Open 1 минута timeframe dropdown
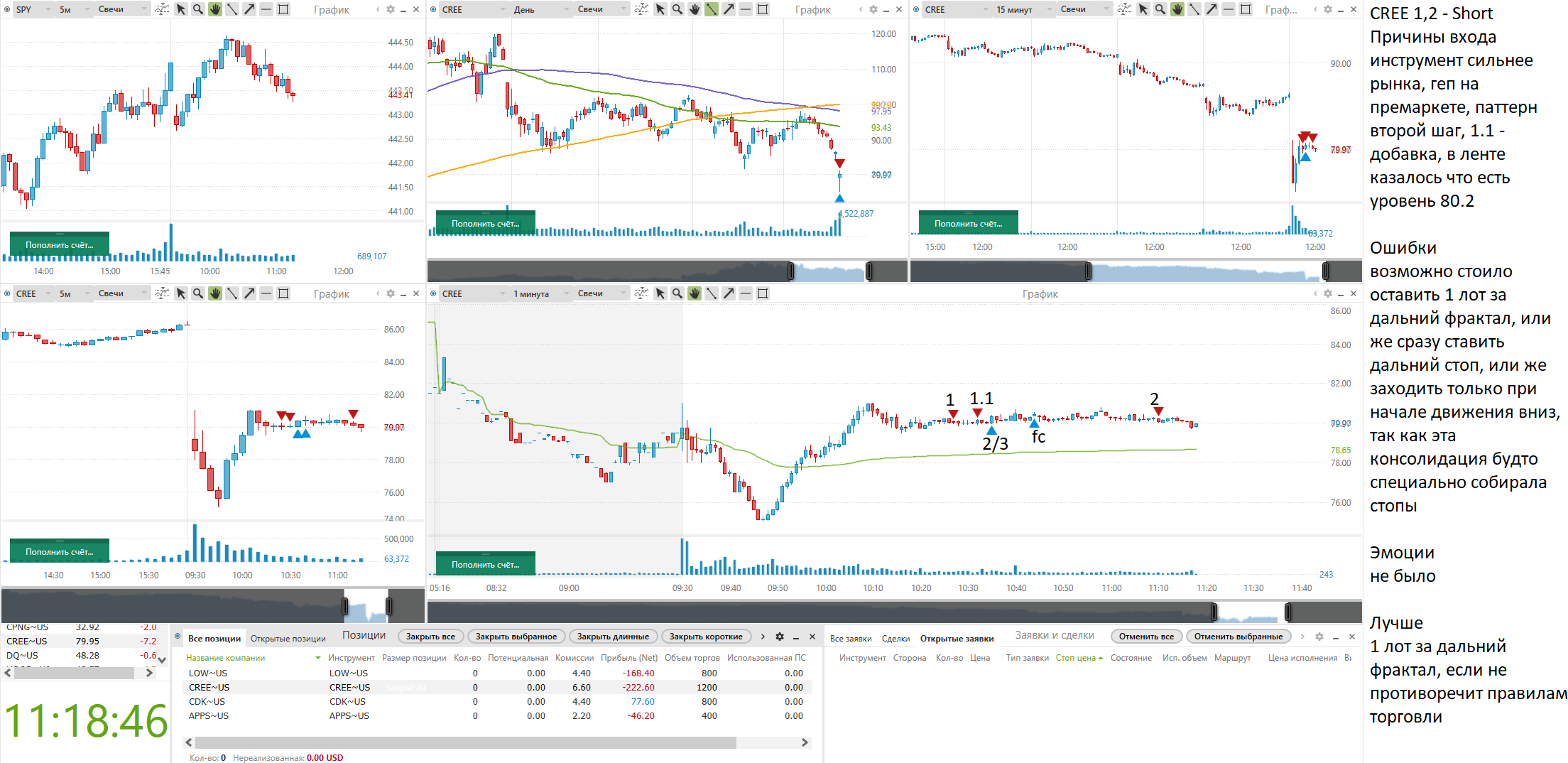 (x=541, y=293)
